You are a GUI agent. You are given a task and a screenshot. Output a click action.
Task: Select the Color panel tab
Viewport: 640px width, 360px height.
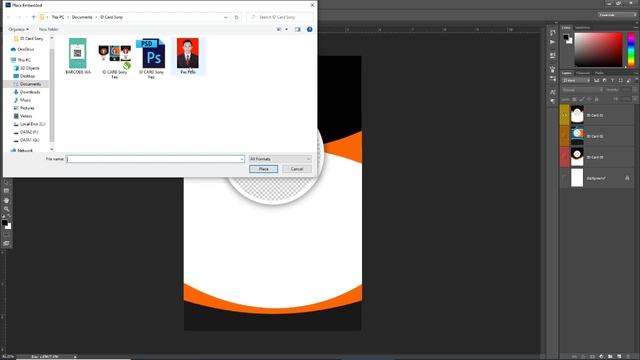566,28
